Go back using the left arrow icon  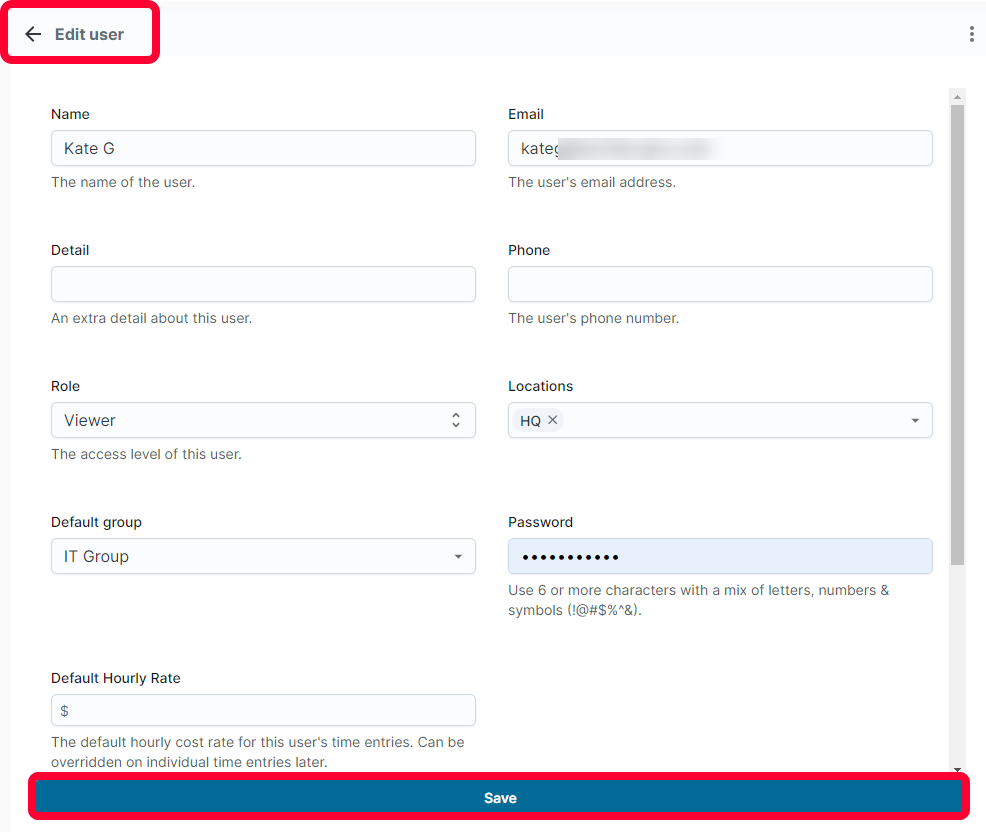tap(33, 34)
